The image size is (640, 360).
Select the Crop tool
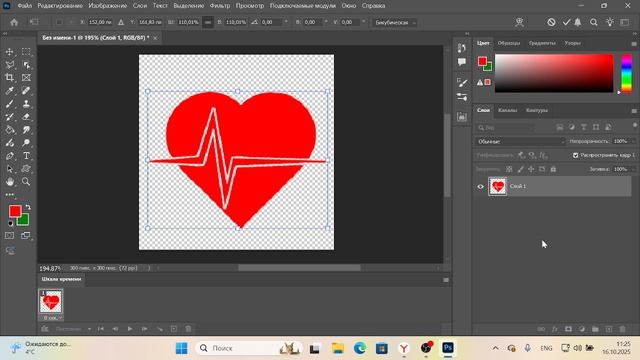9,78
